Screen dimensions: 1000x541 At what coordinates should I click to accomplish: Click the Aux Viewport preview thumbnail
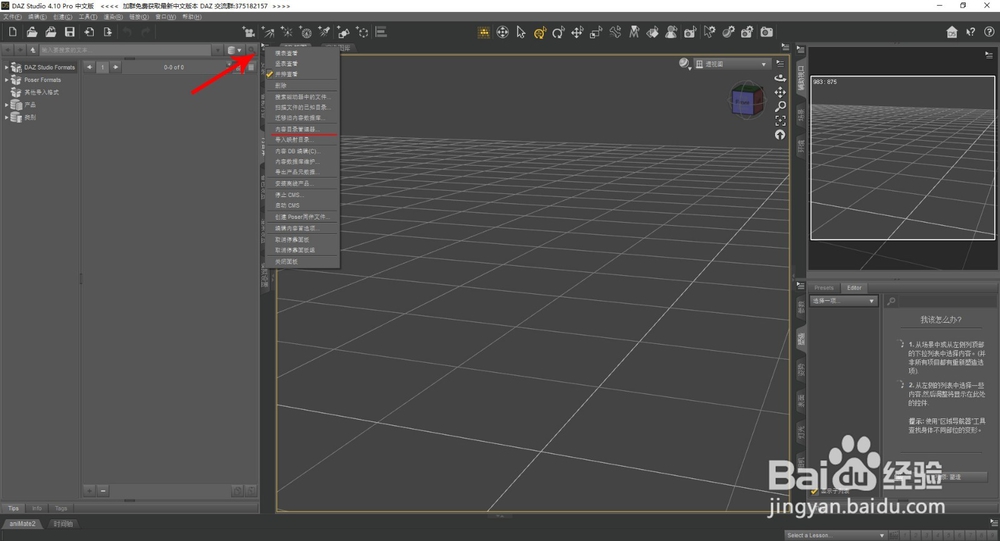pos(902,158)
